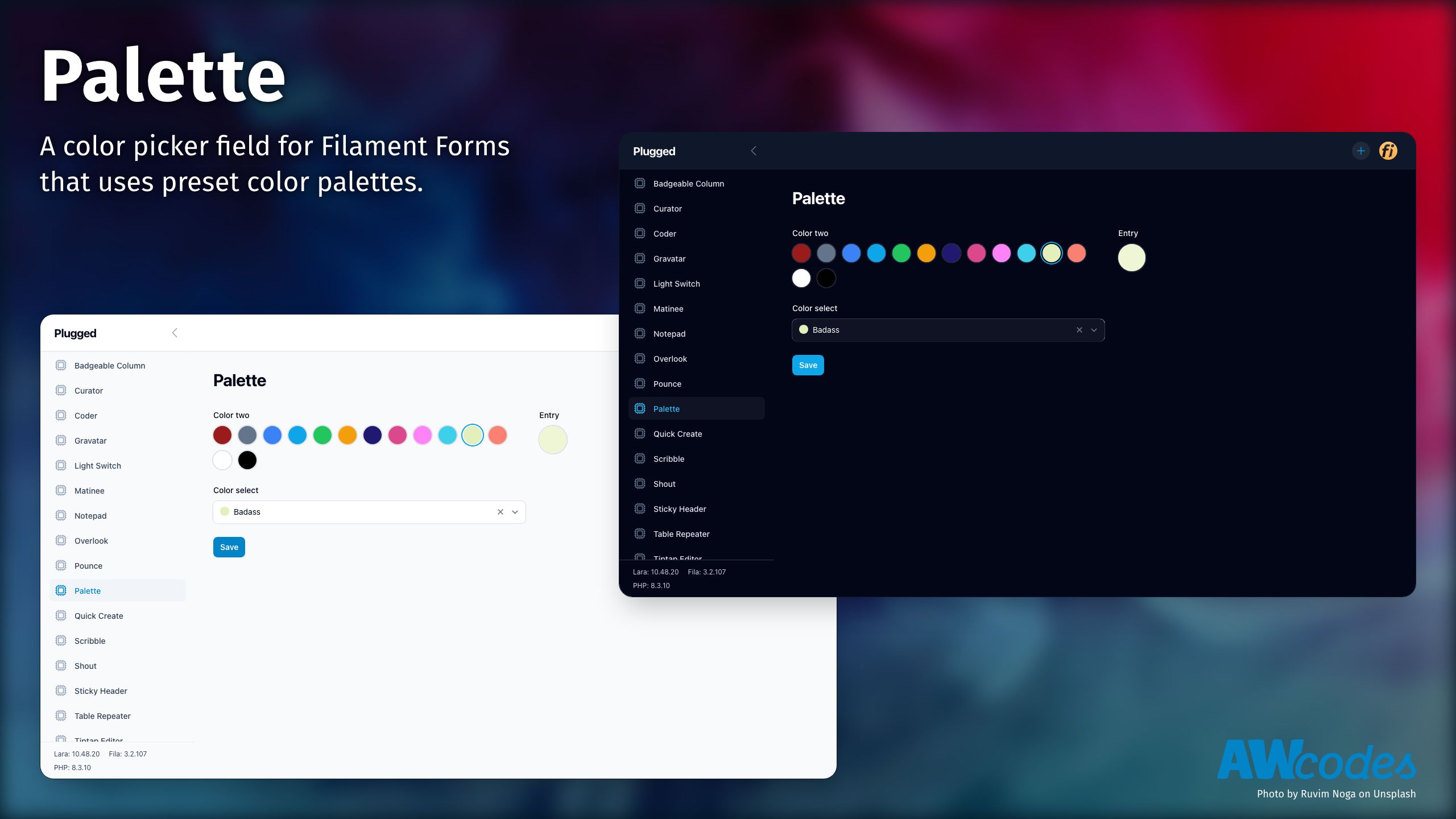Select the red color swatch in Color two

(x=222, y=435)
